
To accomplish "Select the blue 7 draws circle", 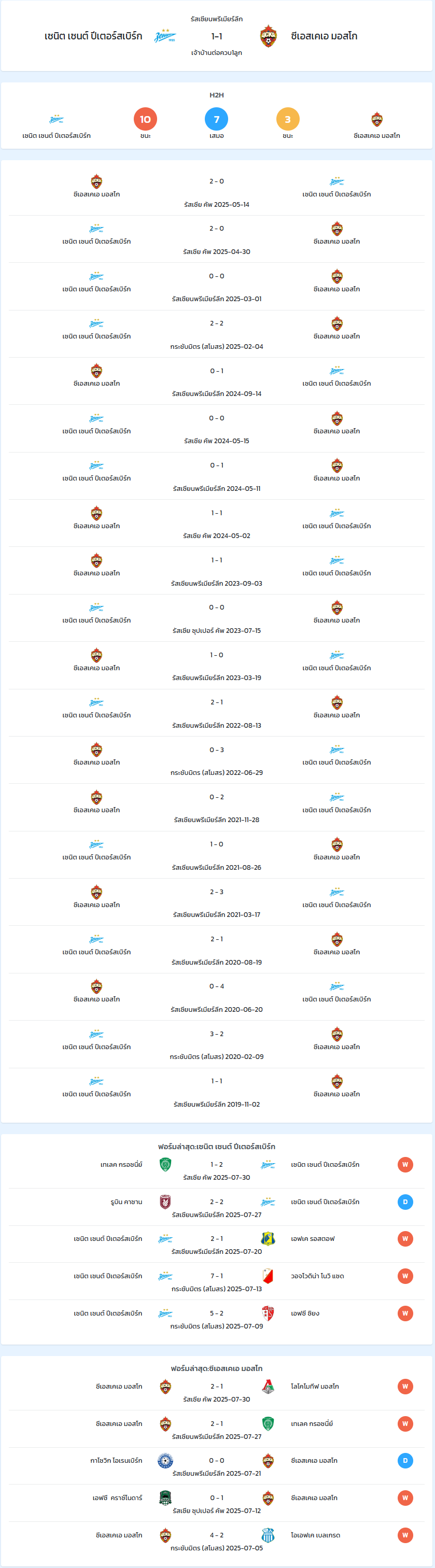I will pos(216,119).
